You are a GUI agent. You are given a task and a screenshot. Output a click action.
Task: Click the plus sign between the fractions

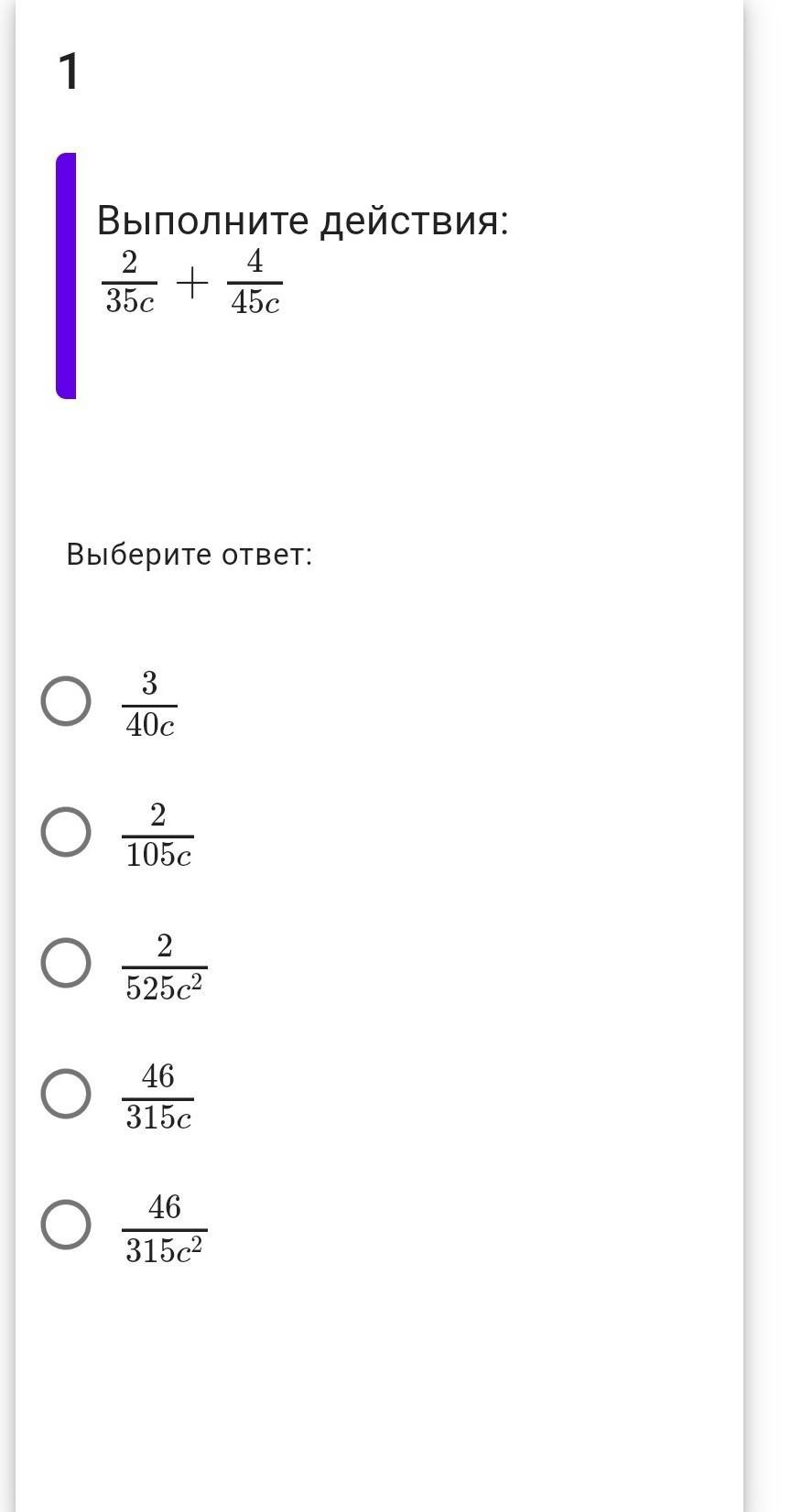pyautogui.click(x=191, y=284)
